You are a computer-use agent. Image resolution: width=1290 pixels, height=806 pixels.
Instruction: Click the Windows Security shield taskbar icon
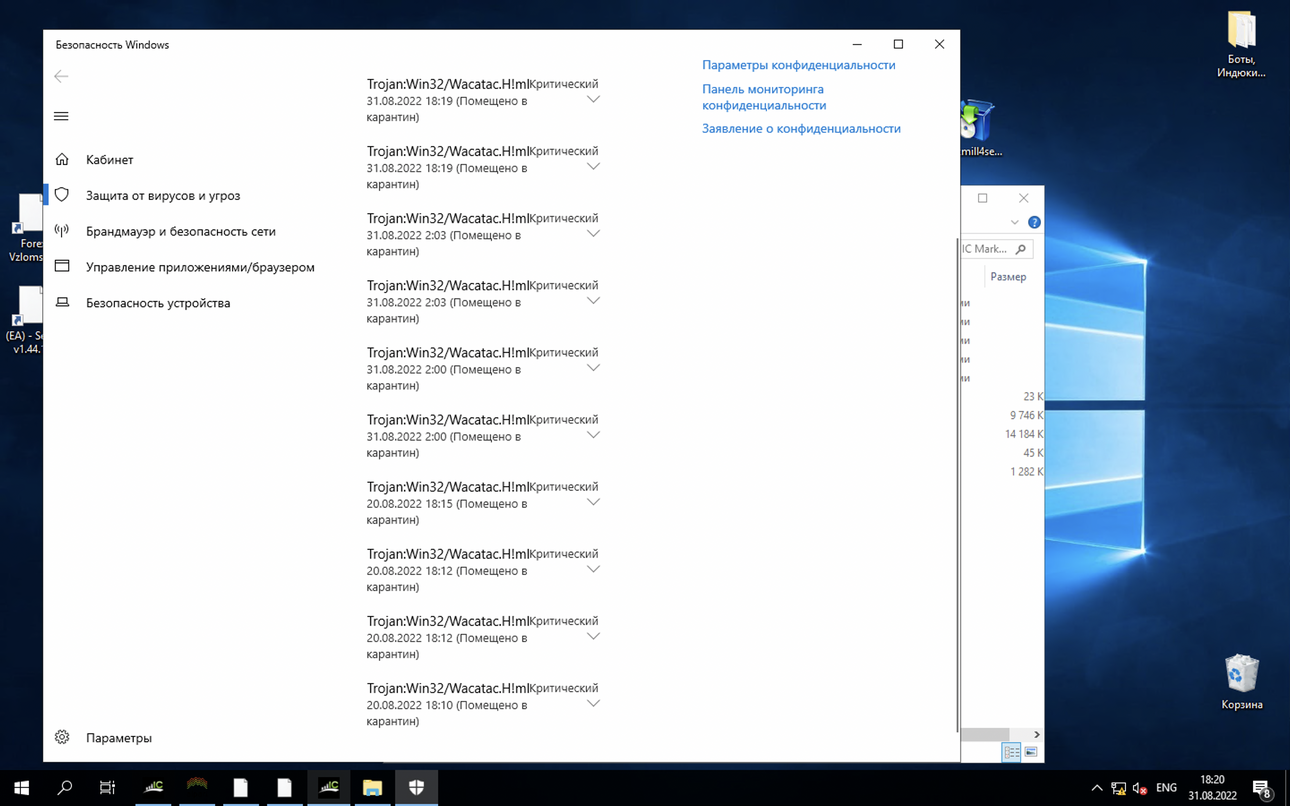pyautogui.click(x=416, y=787)
